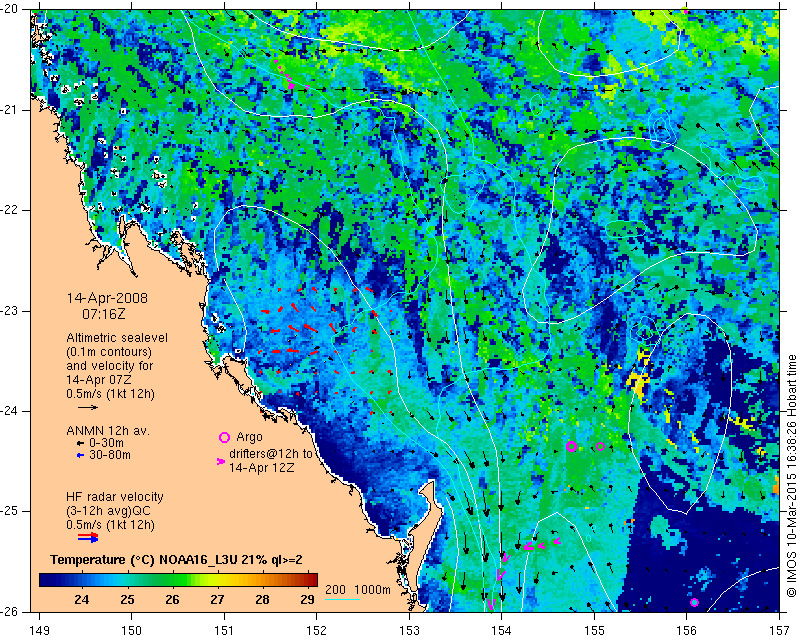Click the latitude axis label '-26'
800x640 pixels.
(x=10, y=611)
